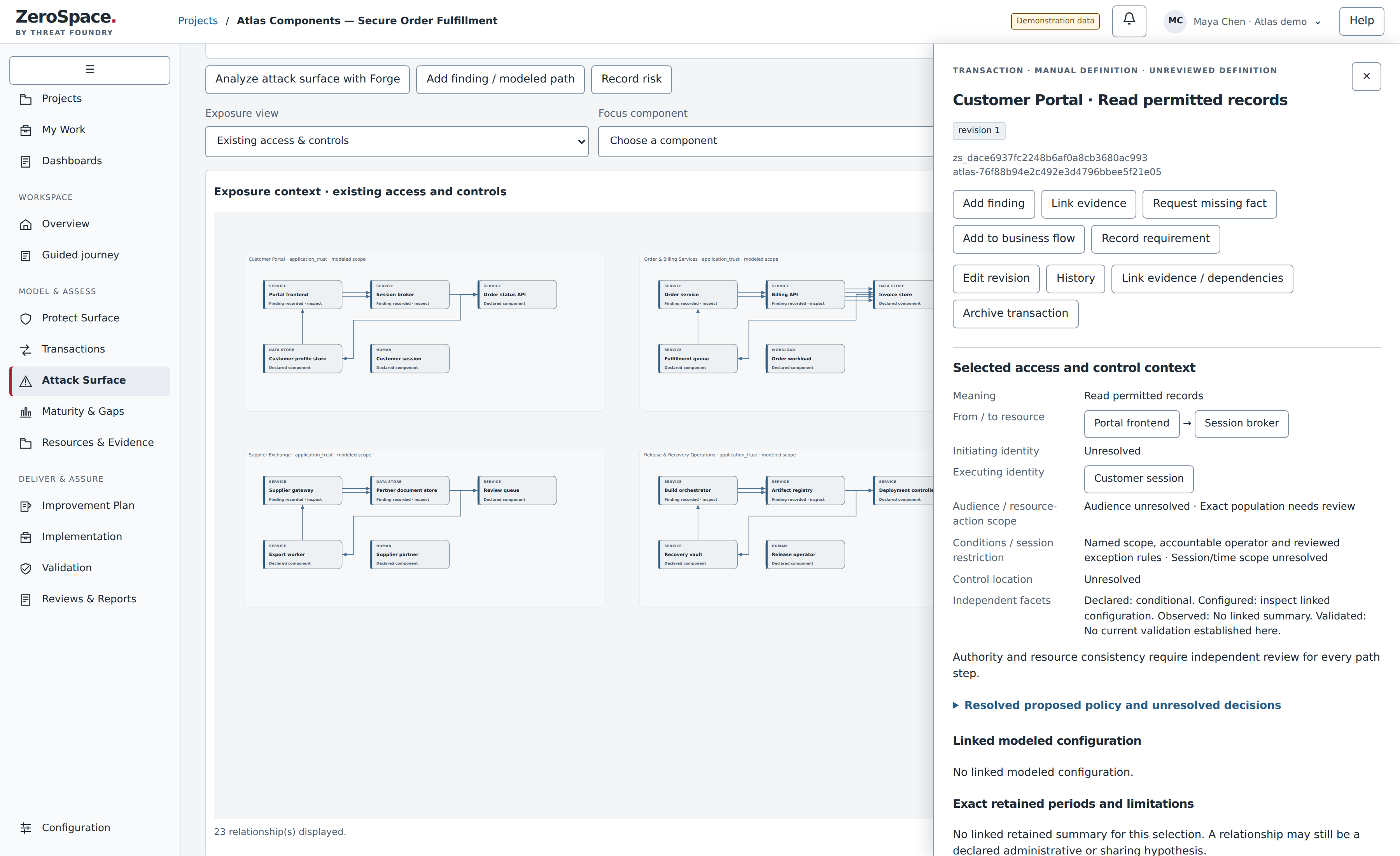Select Fulfillment queue diagram node
1400x856 pixels.
698,359
